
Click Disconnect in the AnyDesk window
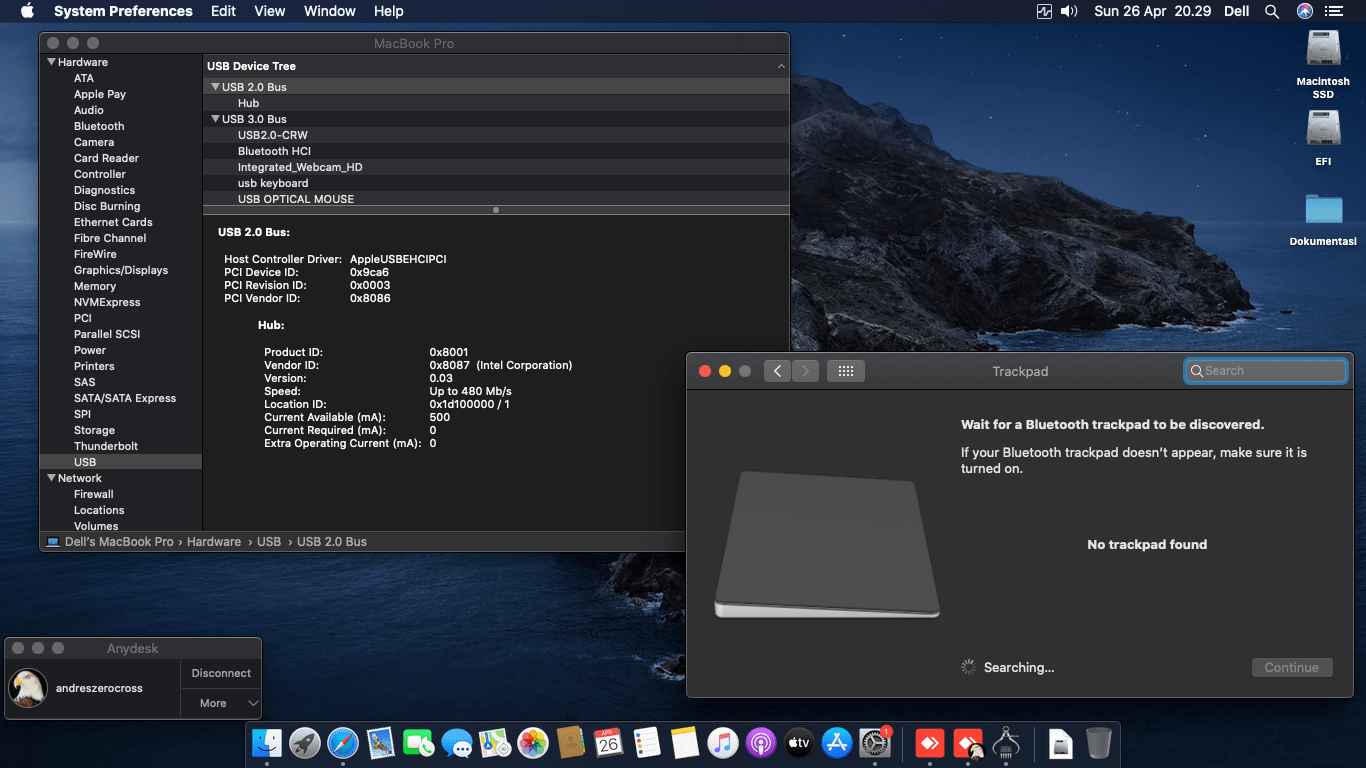coord(221,673)
